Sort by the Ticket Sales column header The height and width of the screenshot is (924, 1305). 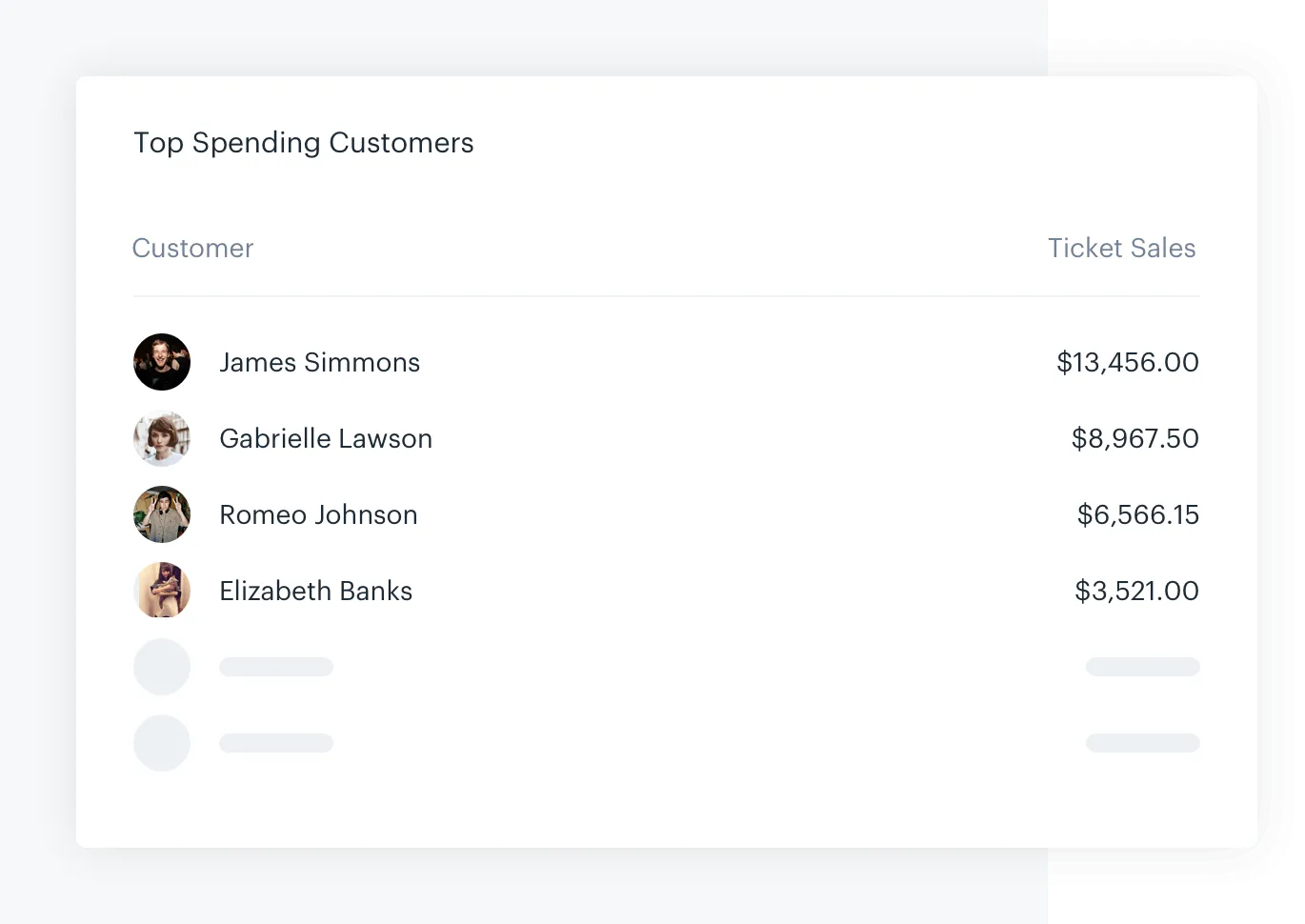[1121, 248]
